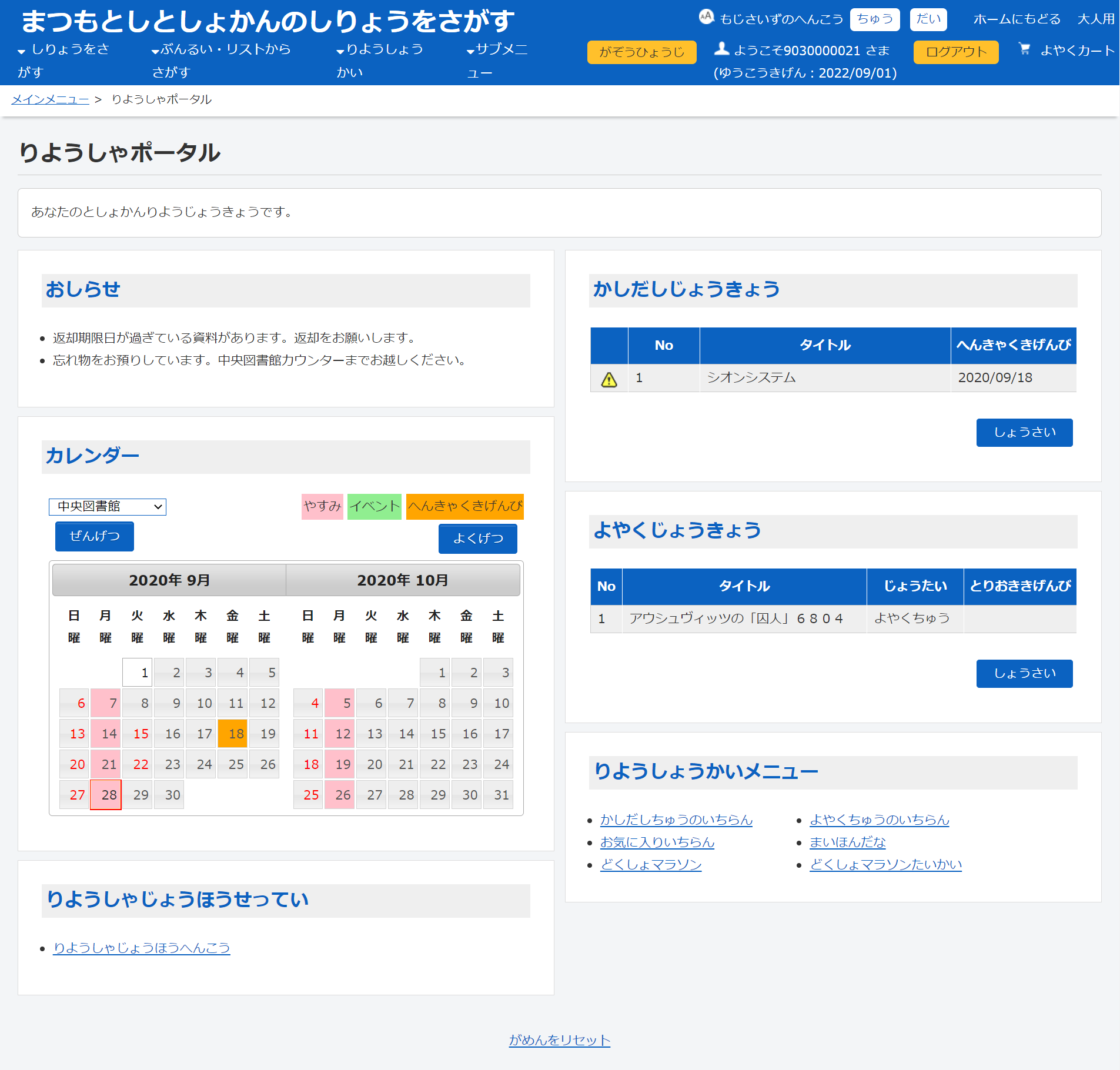Screen dimensions: 1120x1070
Task: Click the とりおききげんび column header
Action: (1020, 587)
